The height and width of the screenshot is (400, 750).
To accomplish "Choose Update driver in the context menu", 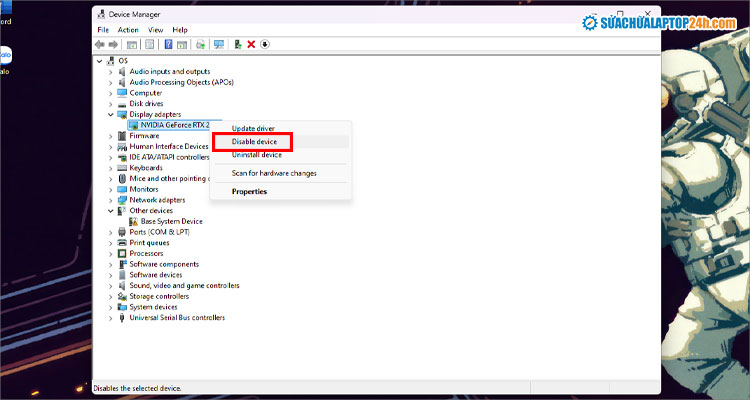I will pyautogui.click(x=253, y=129).
